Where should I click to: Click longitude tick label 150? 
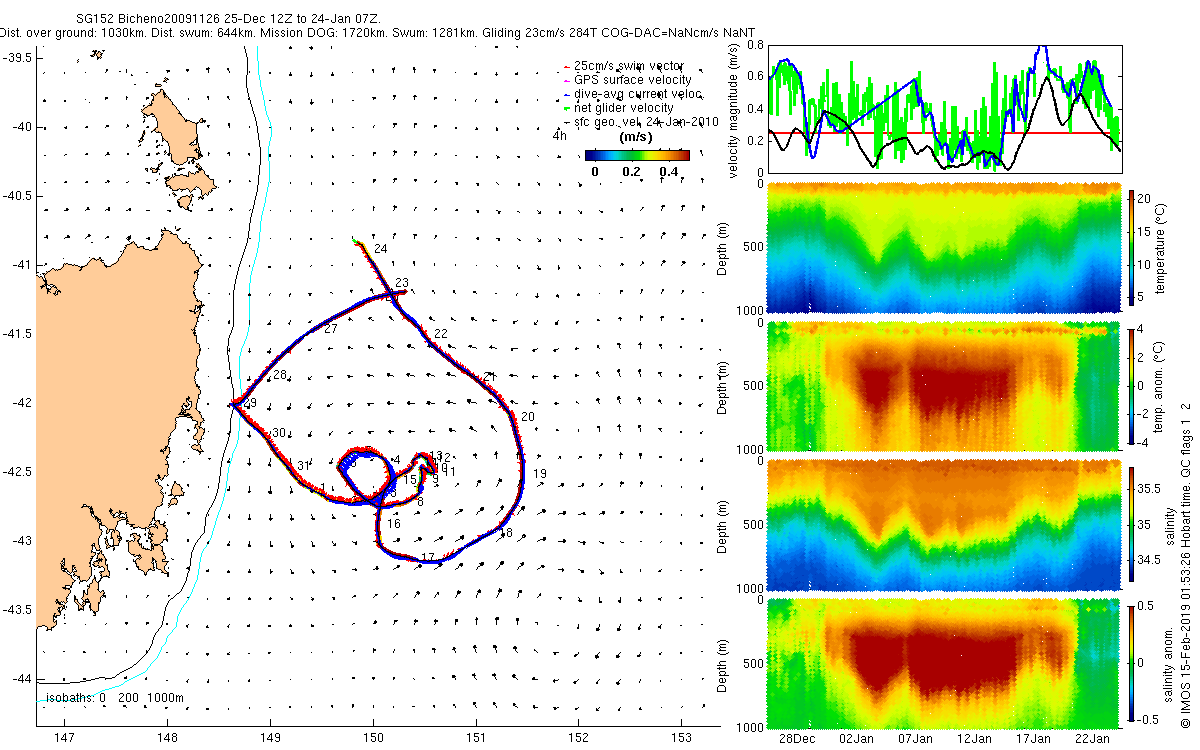[373, 736]
